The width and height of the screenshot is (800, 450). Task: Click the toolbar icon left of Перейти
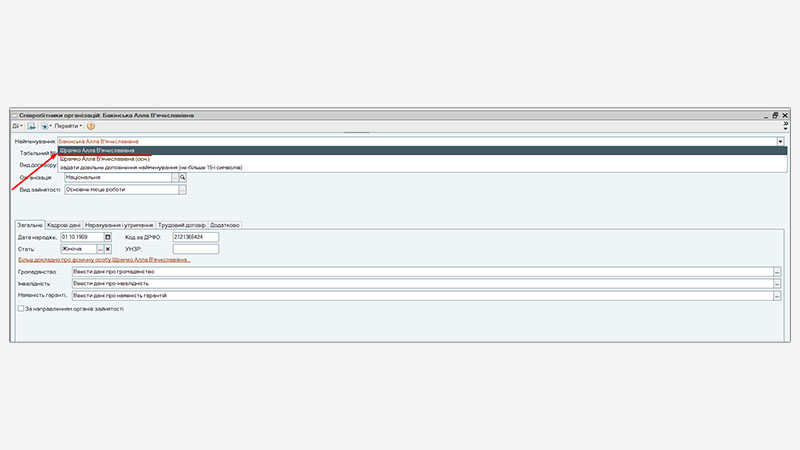click(x=45, y=127)
